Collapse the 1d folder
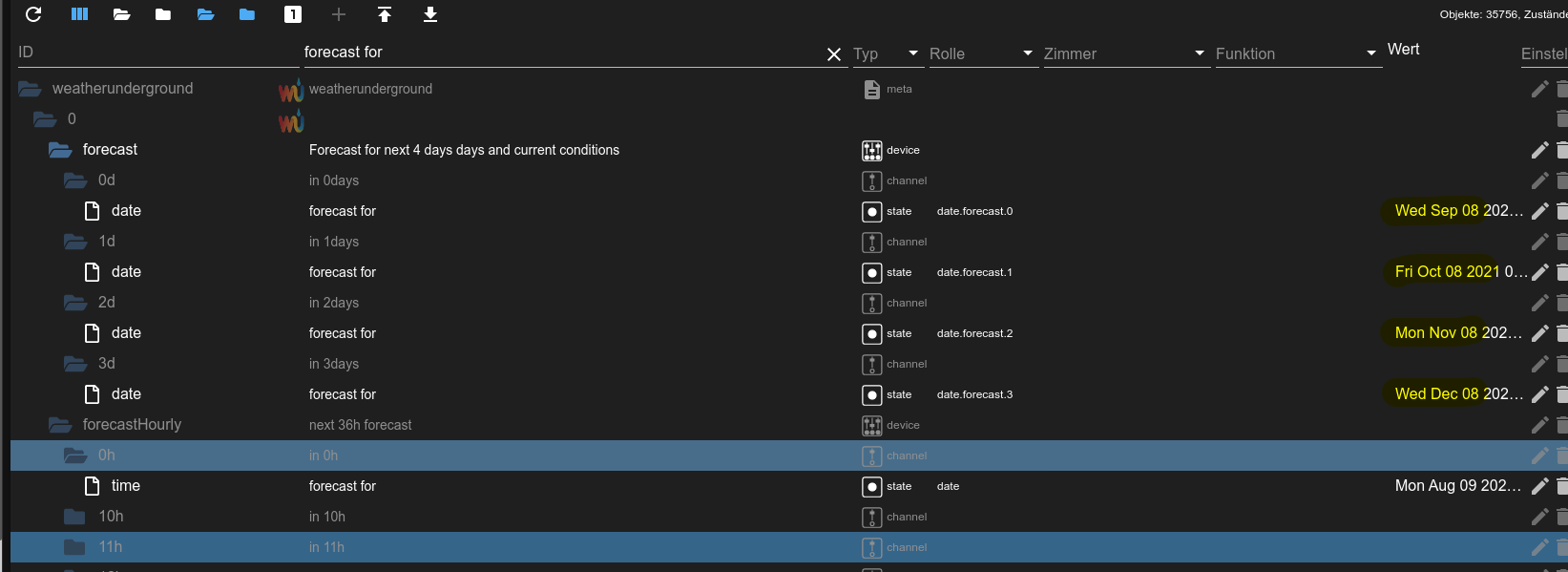The height and width of the screenshot is (572, 1568). pyautogui.click(x=75, y=242)
